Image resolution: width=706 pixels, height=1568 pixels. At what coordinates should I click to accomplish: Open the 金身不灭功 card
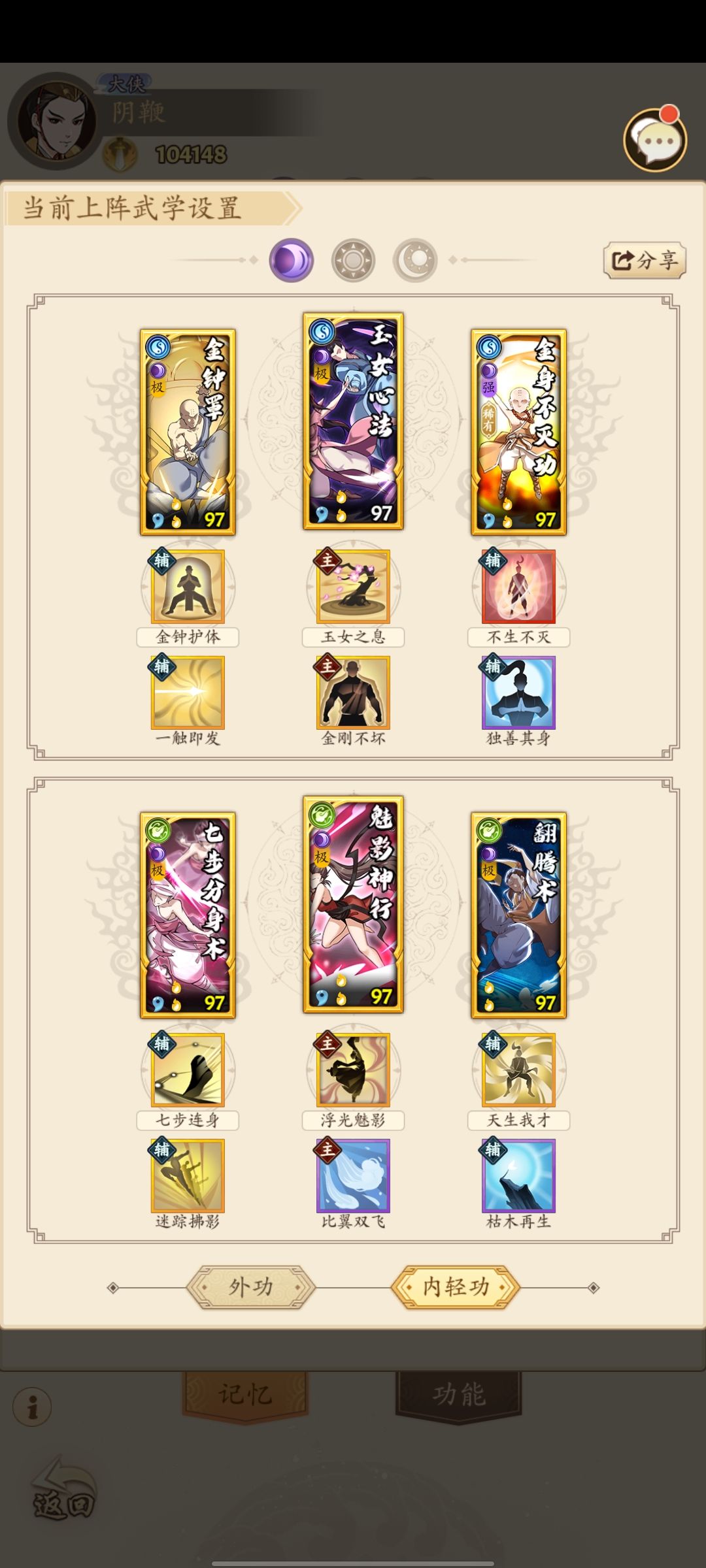pyautogui.click(x=518, y=432)
